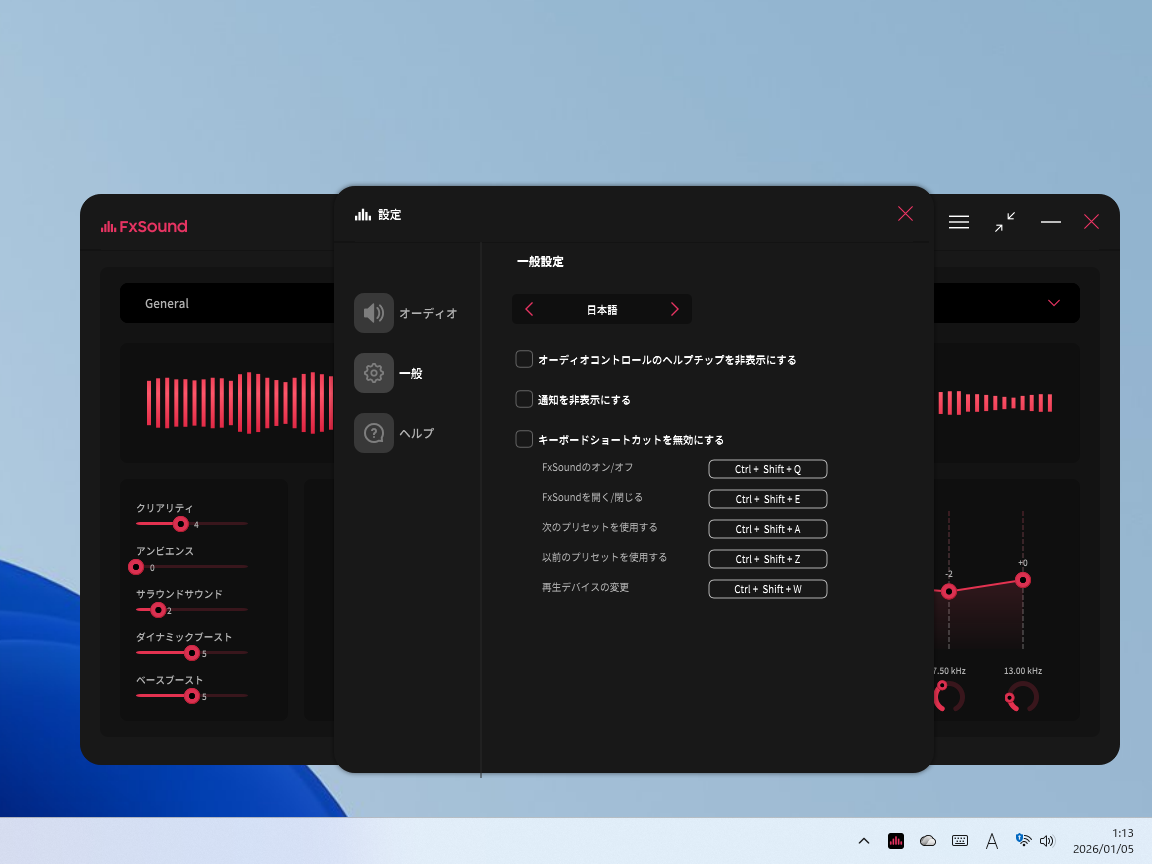Open the hamburger menu in FxSound window
Viewport: 1152px width, 864px height.
coord(959,222)
